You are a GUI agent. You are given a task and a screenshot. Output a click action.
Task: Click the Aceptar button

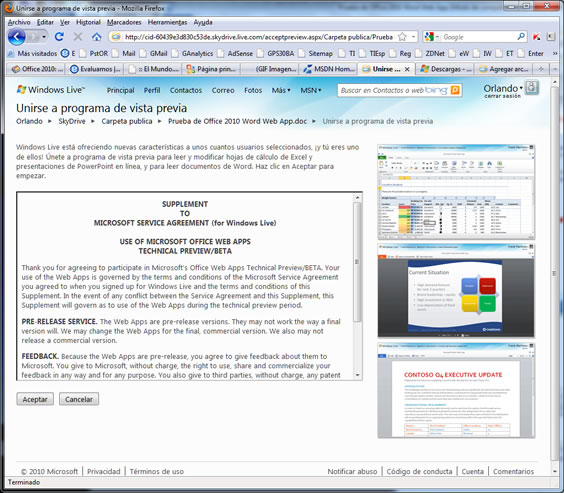pos(35,399)
